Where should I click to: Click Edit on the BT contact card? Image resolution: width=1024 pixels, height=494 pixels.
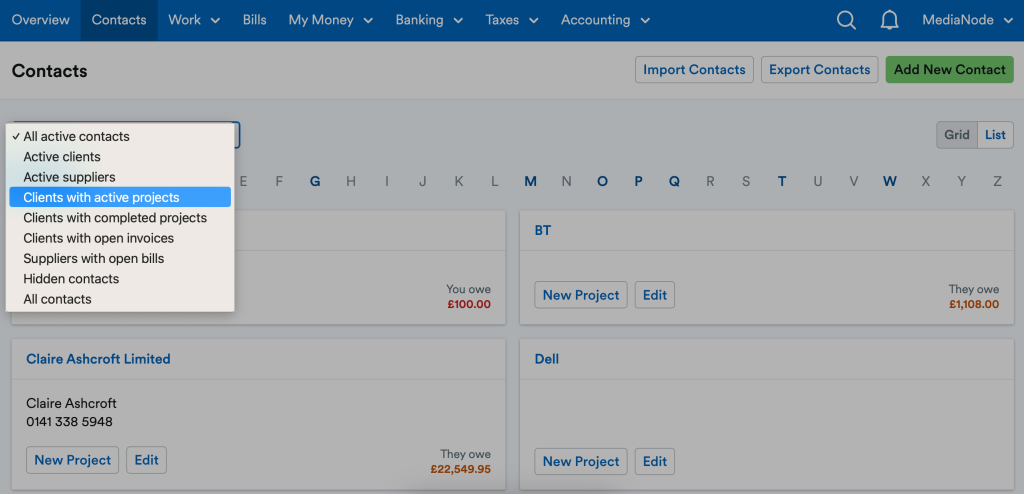[655, 295]
